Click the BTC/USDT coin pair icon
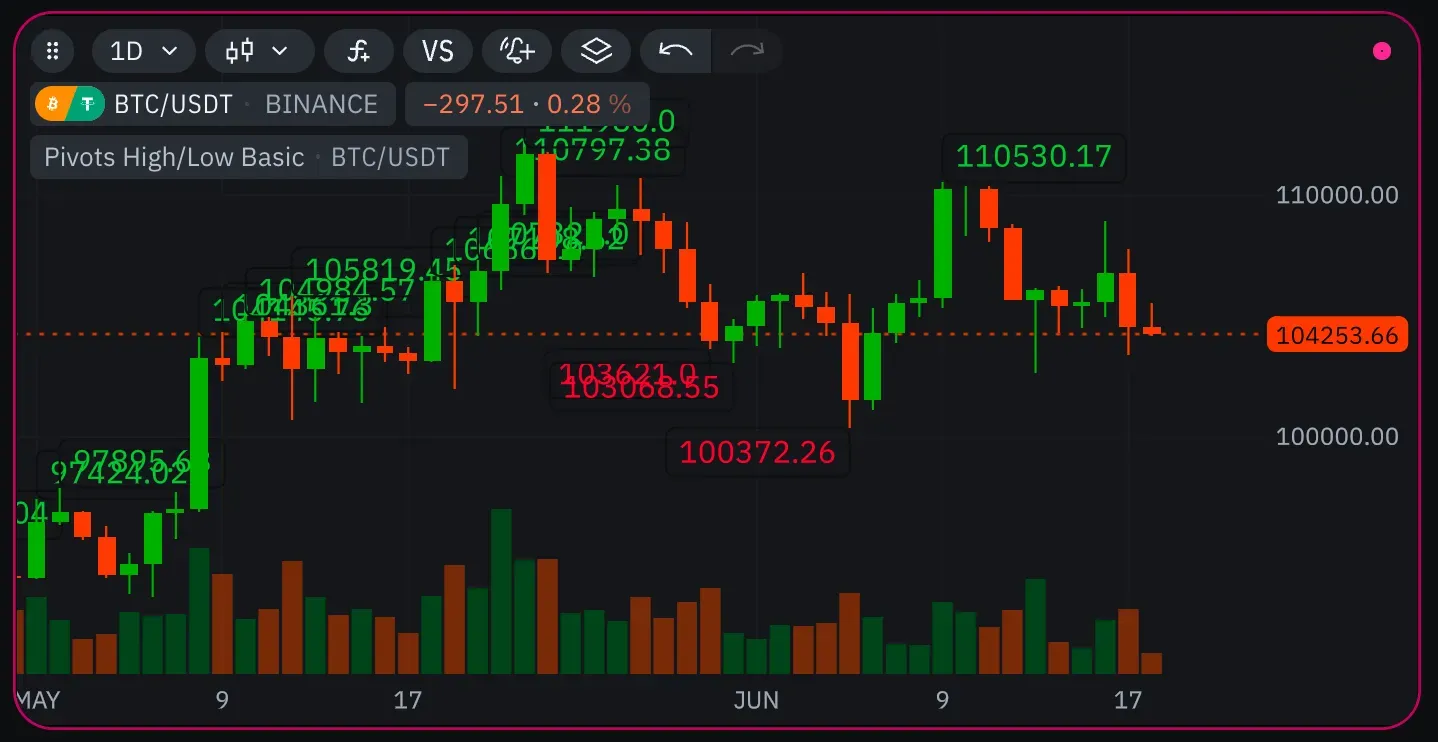Image resolution: width=1438 pixels, height=742 pixels. click(x=70, y=104)
